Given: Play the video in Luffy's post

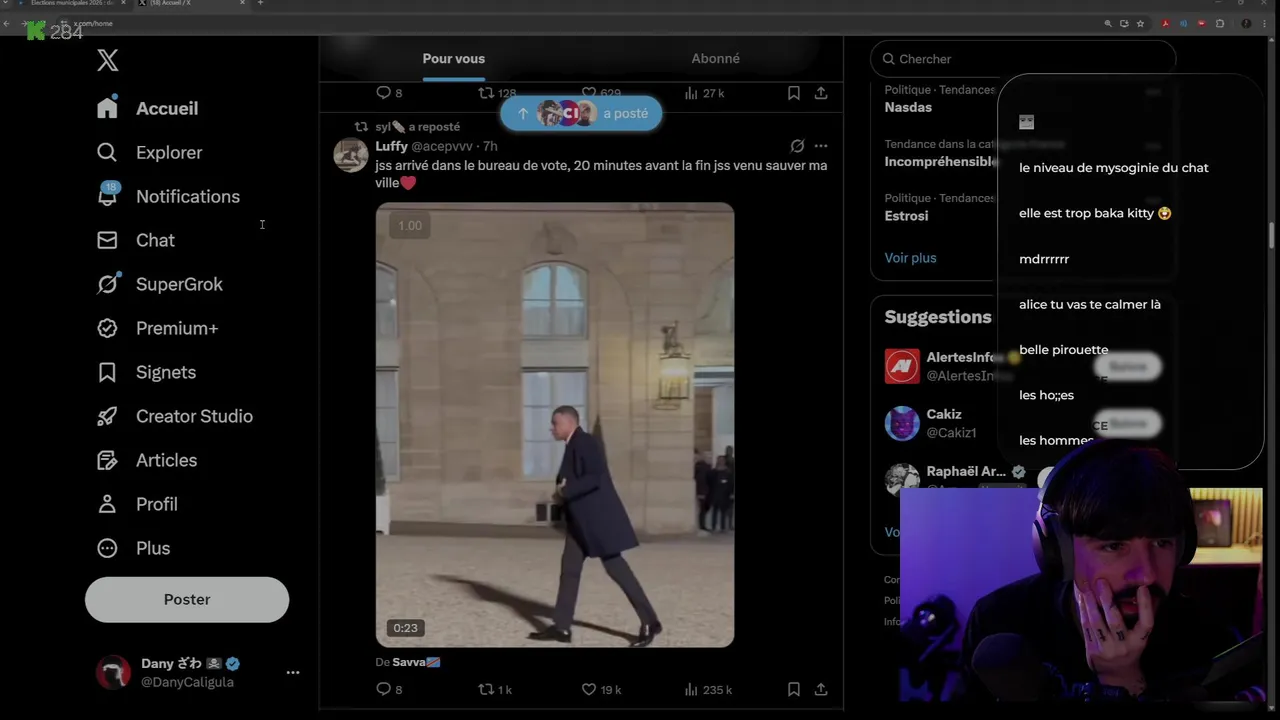Looking at the screenshot, I should pos(555,425).
